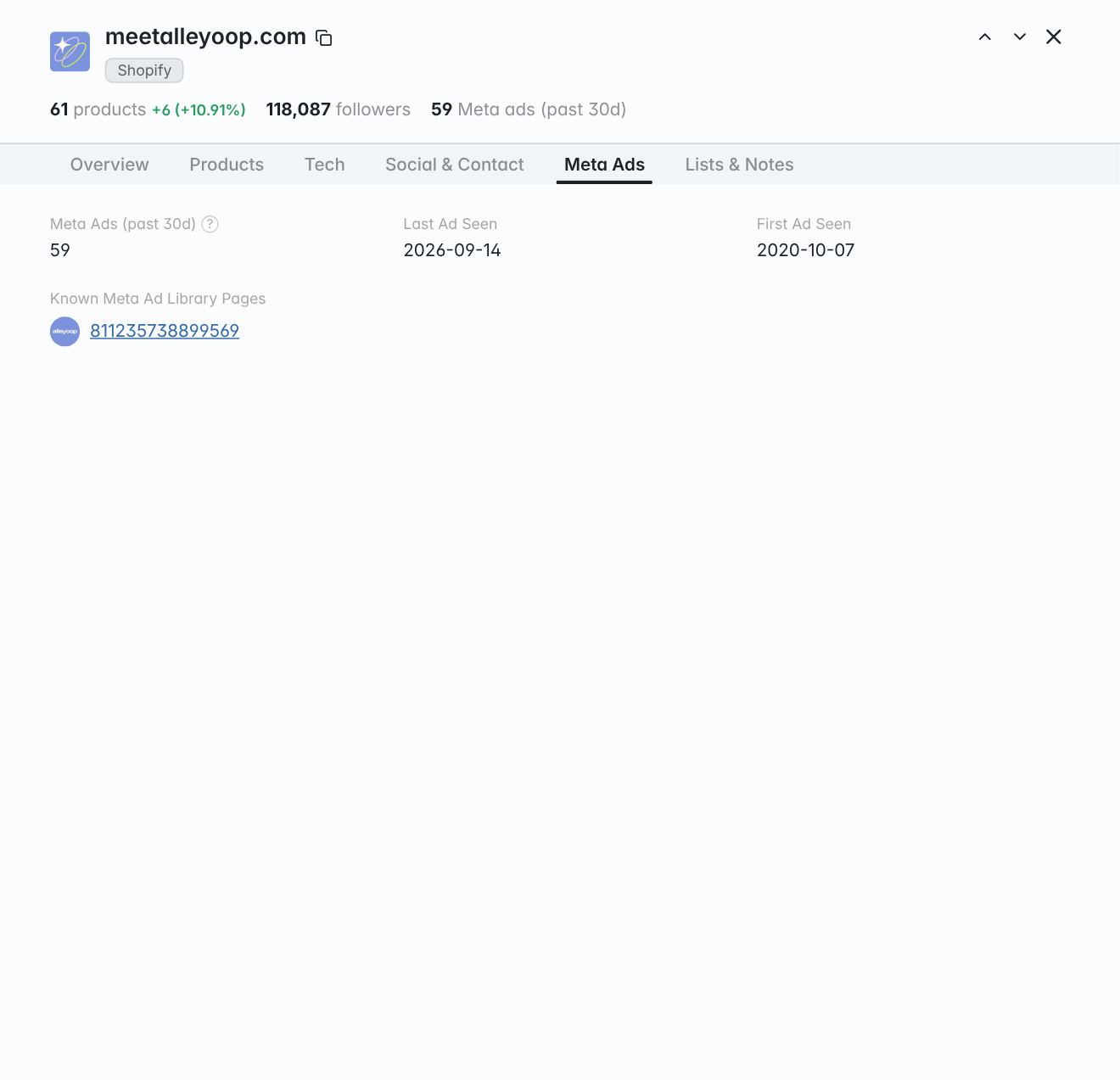Screen dimensions: 1120x1080
Task: Click the +6 (+10.91%) product growth
Action: point(199,110)
